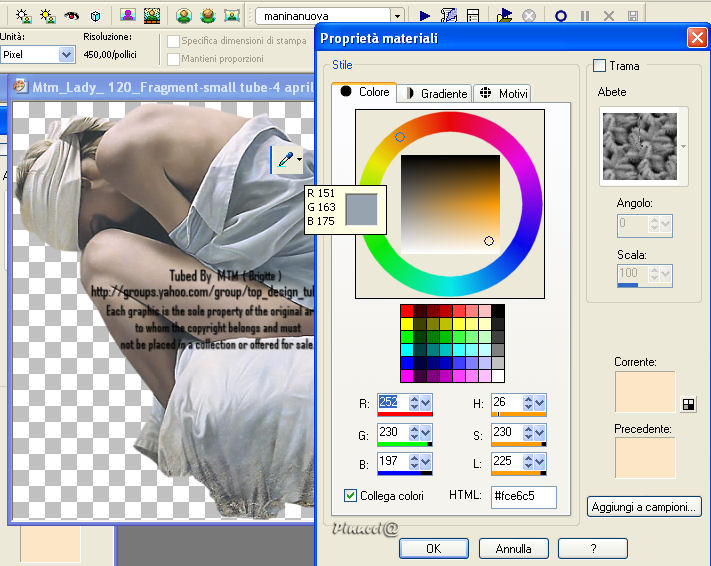Pick pure red swatch in basic colors grid
The width and height of the screenshot is (711, 566).
point(407,311)
